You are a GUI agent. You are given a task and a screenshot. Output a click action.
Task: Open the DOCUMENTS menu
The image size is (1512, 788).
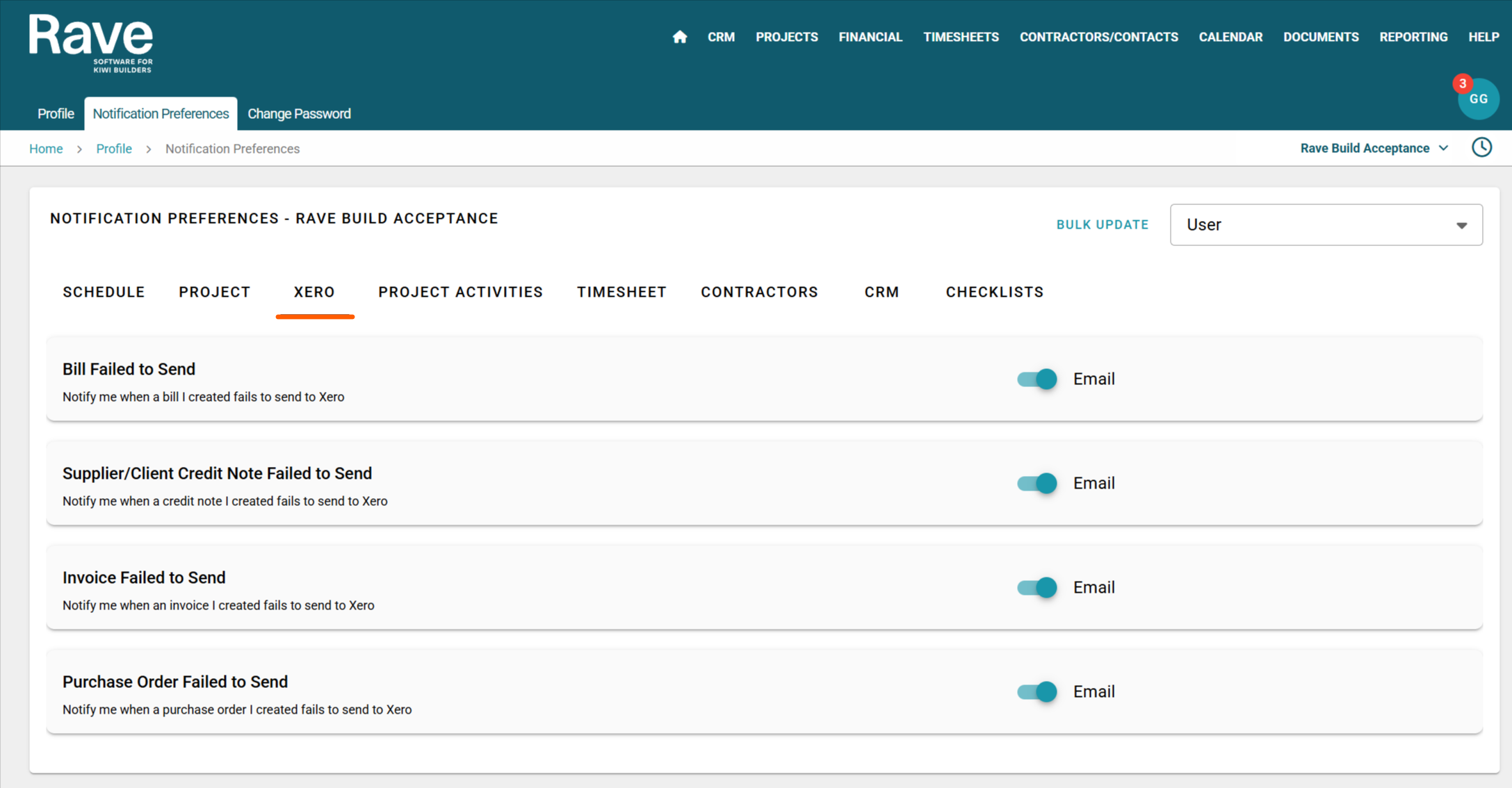(1321, 37)
